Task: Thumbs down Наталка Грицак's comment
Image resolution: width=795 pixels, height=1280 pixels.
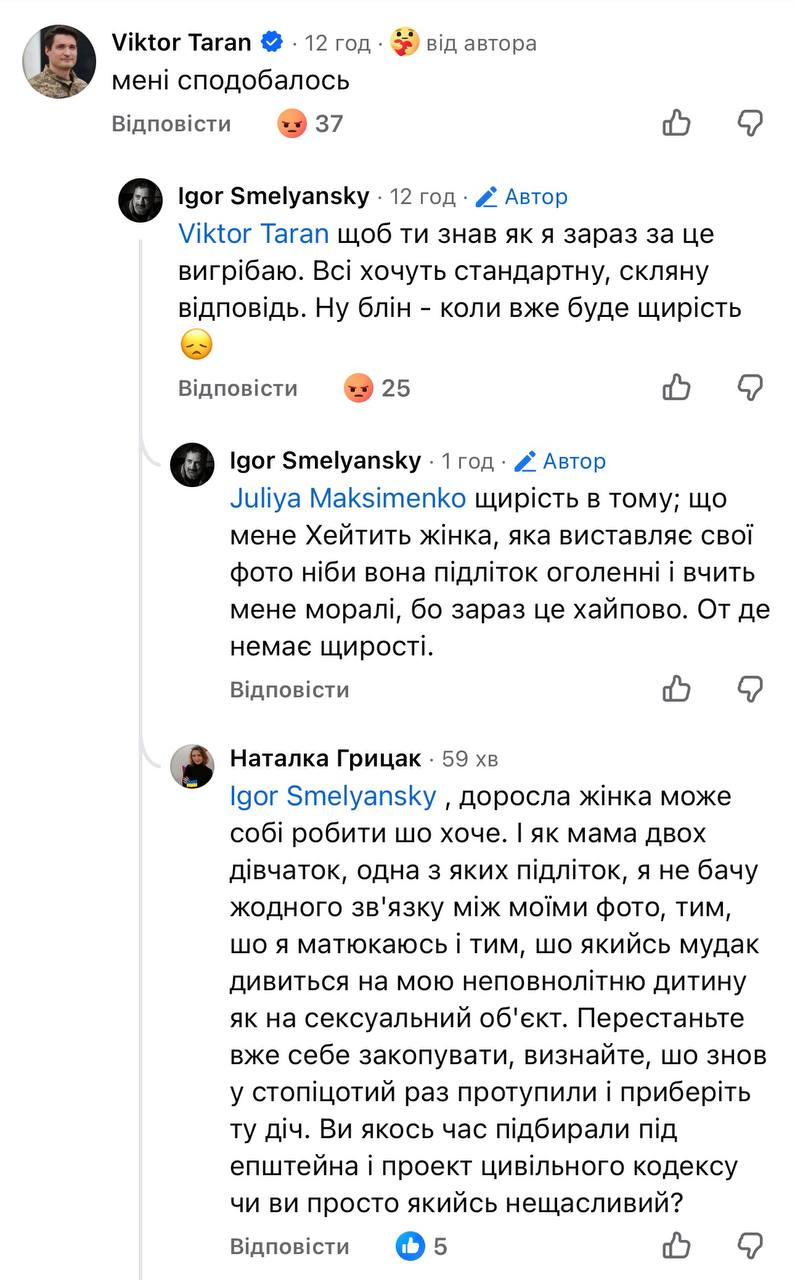Action: tap(750, 1245)
